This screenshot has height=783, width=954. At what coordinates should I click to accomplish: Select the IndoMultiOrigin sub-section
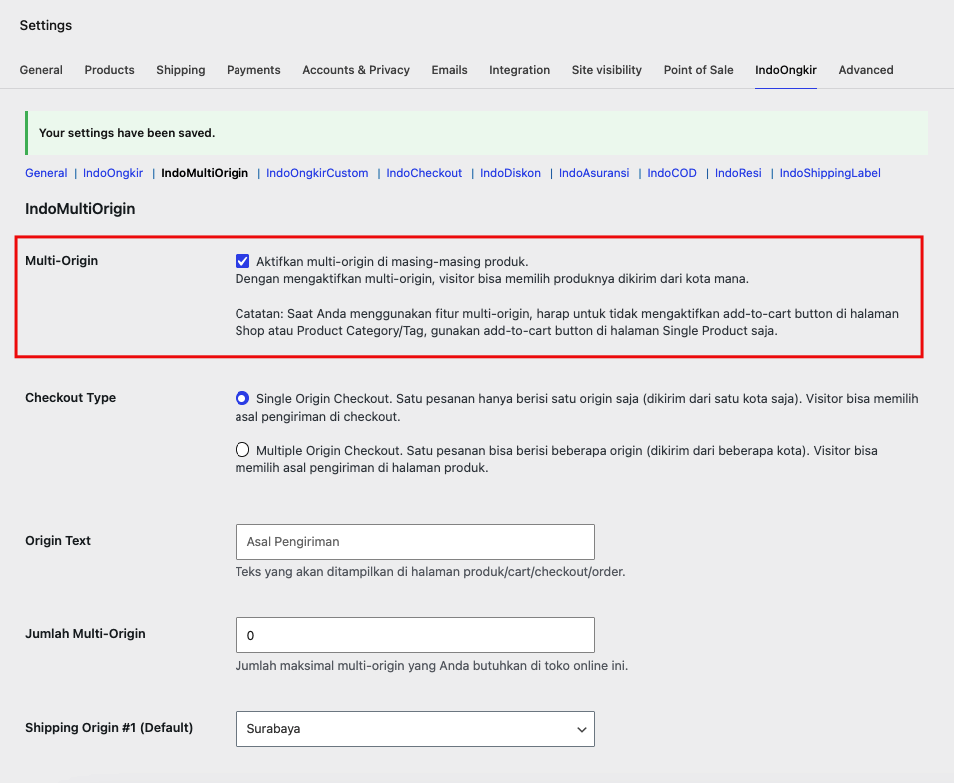204,173
